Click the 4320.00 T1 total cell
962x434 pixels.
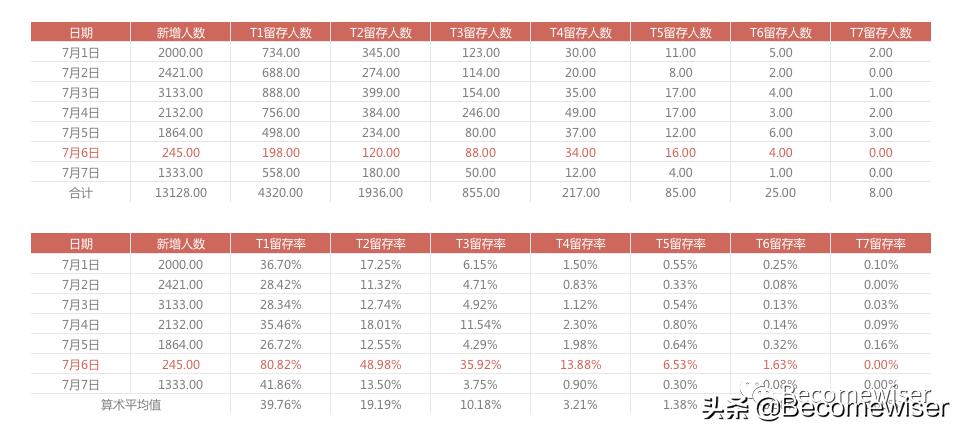tap(280, 192)
